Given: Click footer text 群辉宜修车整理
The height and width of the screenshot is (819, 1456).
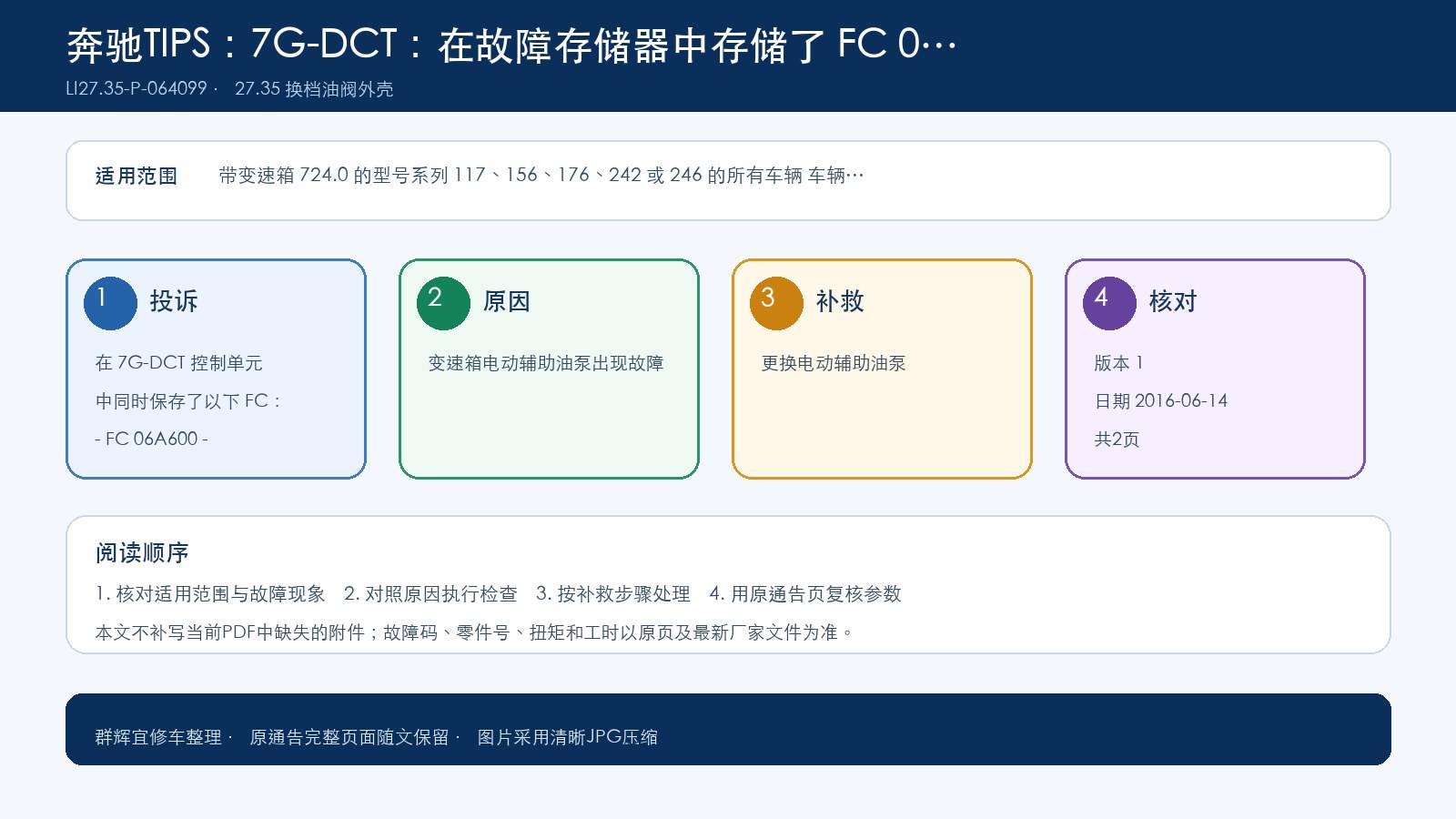Looking at the screenshot, I should [158, 737].
